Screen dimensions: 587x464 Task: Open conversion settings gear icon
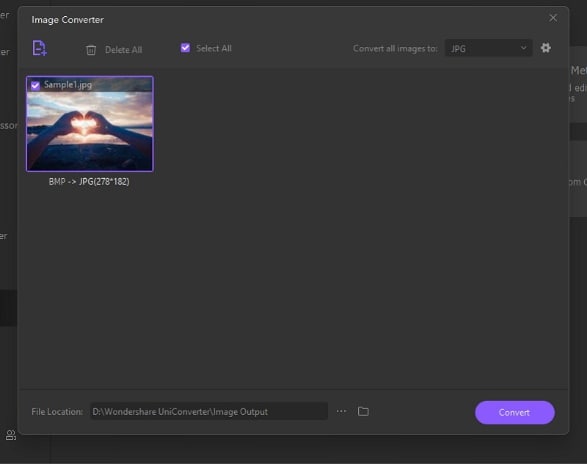[x=545, y=48]
